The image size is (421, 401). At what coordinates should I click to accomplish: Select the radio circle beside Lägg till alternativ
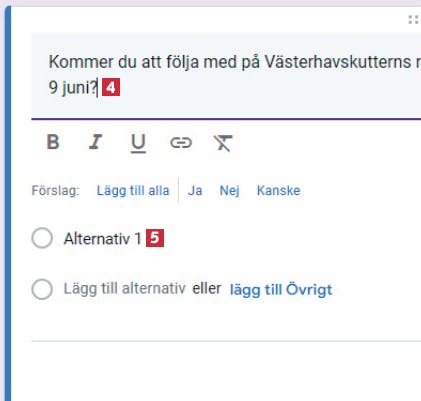click(42, 289)
